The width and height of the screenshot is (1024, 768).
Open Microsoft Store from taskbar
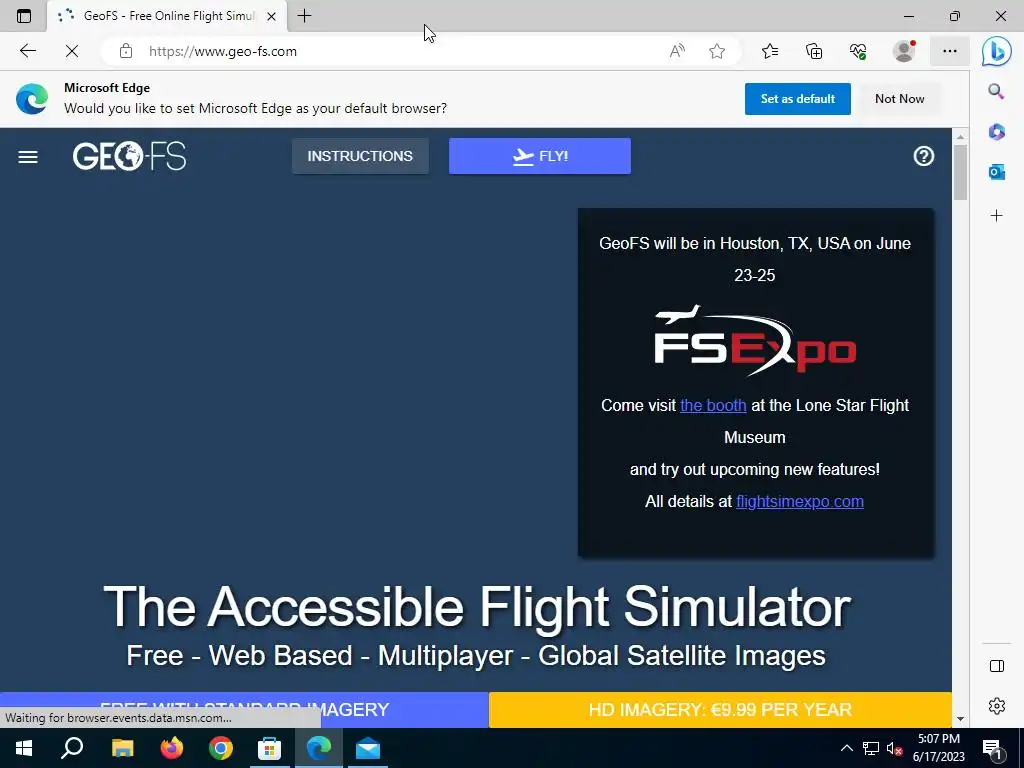pos(269,748)
